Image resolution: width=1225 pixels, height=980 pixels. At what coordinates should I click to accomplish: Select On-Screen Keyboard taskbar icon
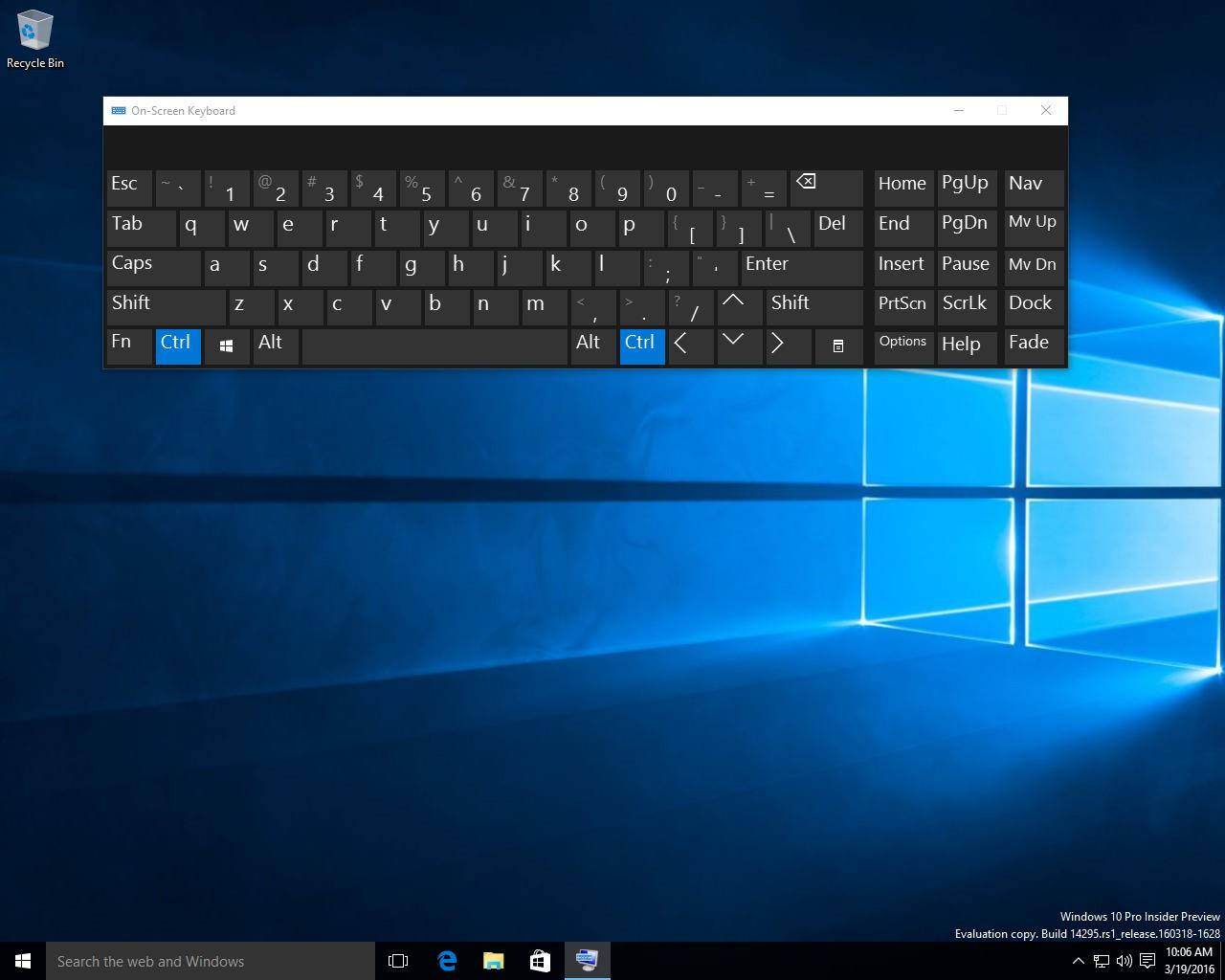[587, 961]
